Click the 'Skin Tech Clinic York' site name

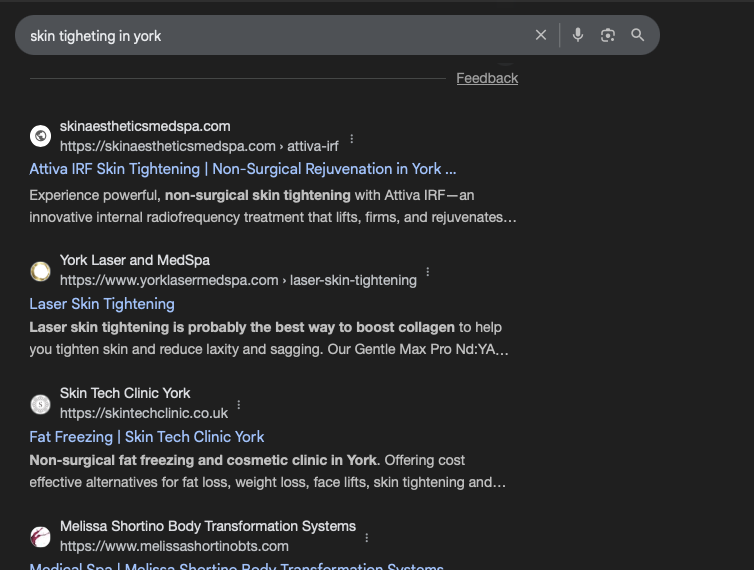pos(125,393)
